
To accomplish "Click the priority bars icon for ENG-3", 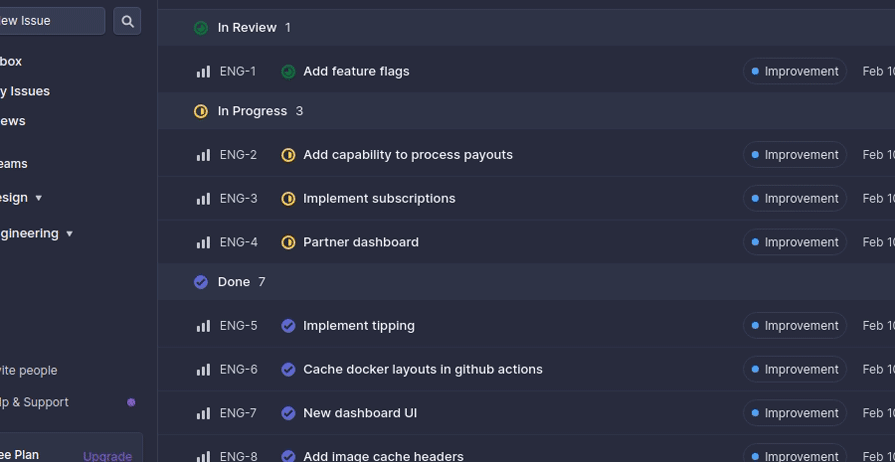I will point(203,199).
